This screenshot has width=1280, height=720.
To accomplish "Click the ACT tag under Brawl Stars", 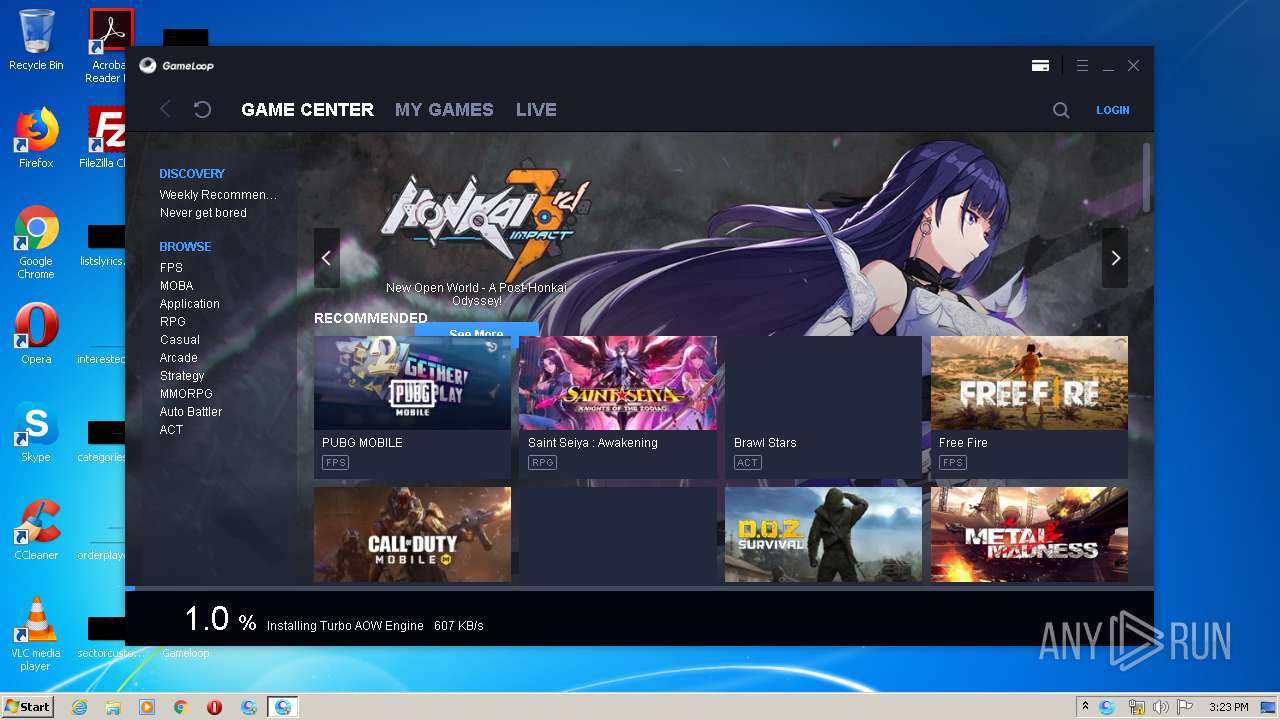I will [747, 462].
